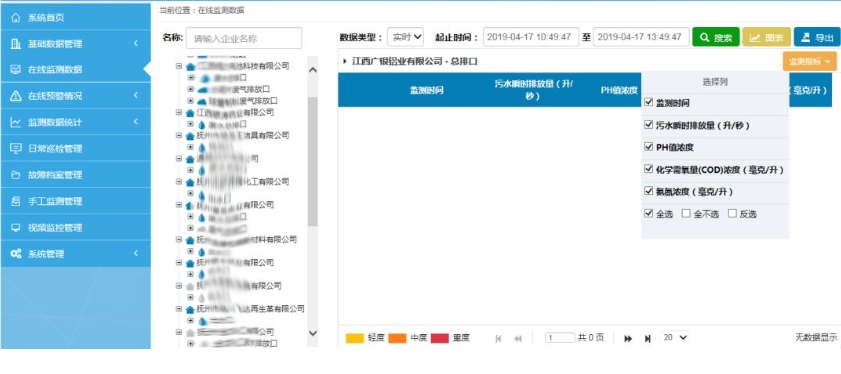Click the house icon beside 化工有限公司
Screen dimensions: 841x374
tap(189, 182)
